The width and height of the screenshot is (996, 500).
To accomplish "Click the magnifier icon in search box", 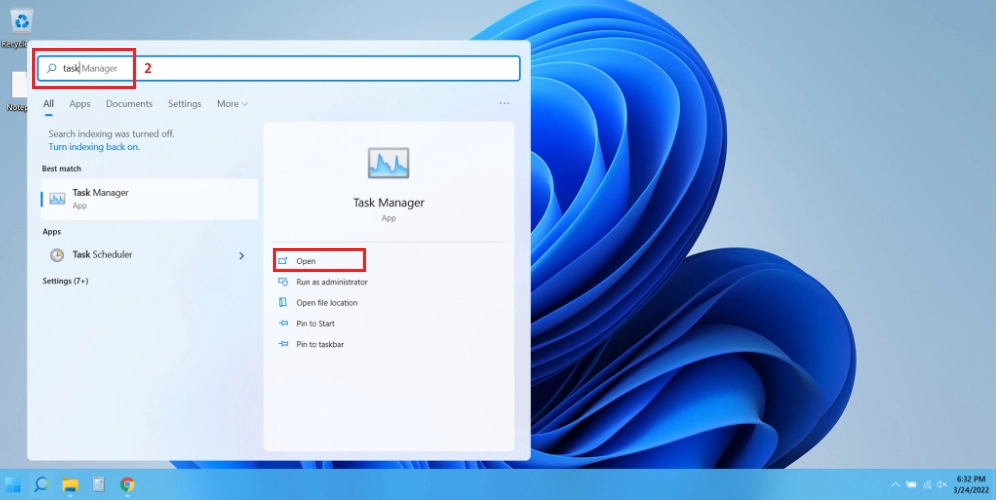I will click(51, 69).
